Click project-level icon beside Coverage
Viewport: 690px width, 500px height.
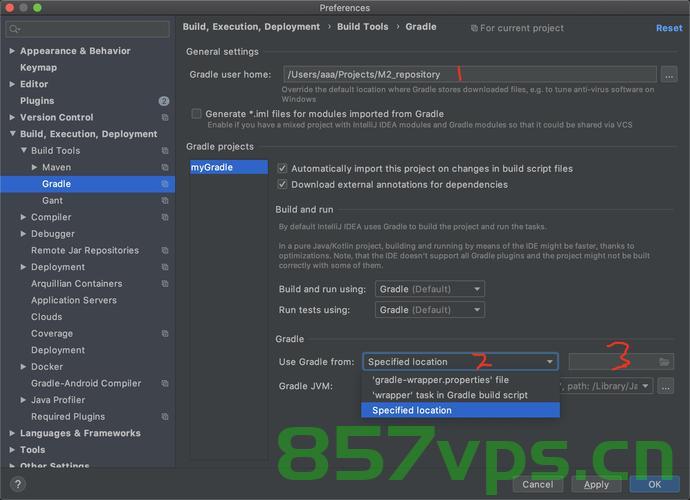pos(165,334)
